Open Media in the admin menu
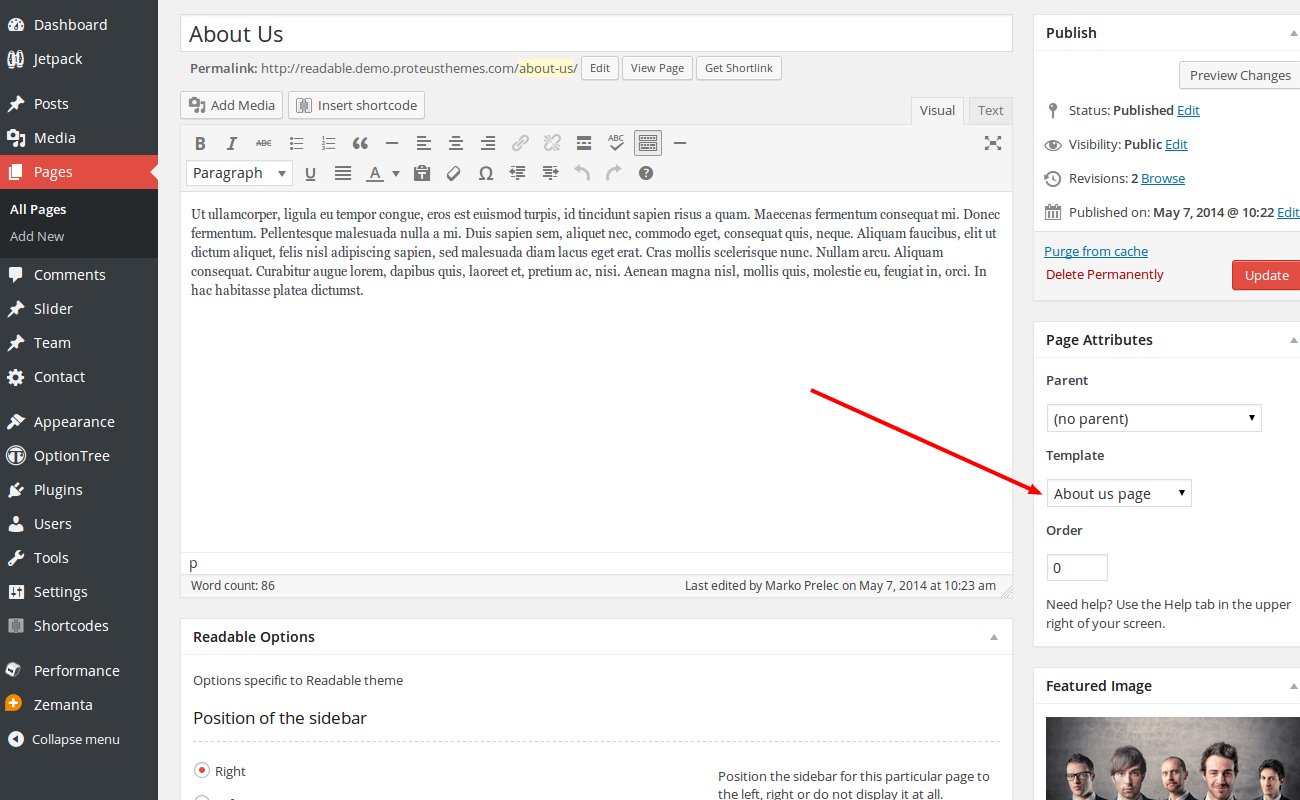The image size is (1300, 800). pyautogui.click(x=79, y=138)
